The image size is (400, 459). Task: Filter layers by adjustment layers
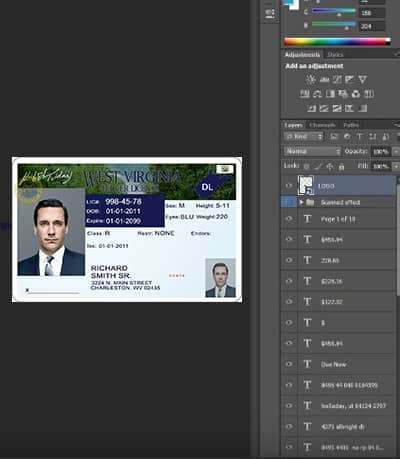[347, 136]
